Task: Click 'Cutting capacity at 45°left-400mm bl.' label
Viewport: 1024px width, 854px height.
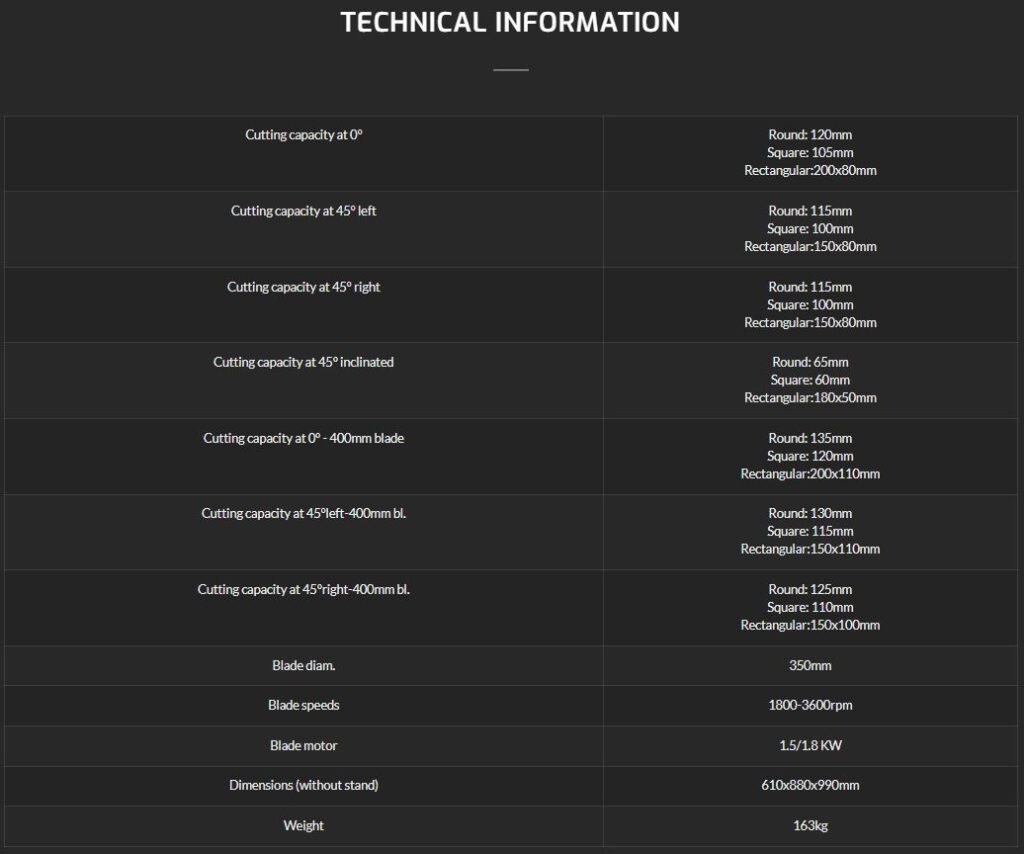Action: 304,513
